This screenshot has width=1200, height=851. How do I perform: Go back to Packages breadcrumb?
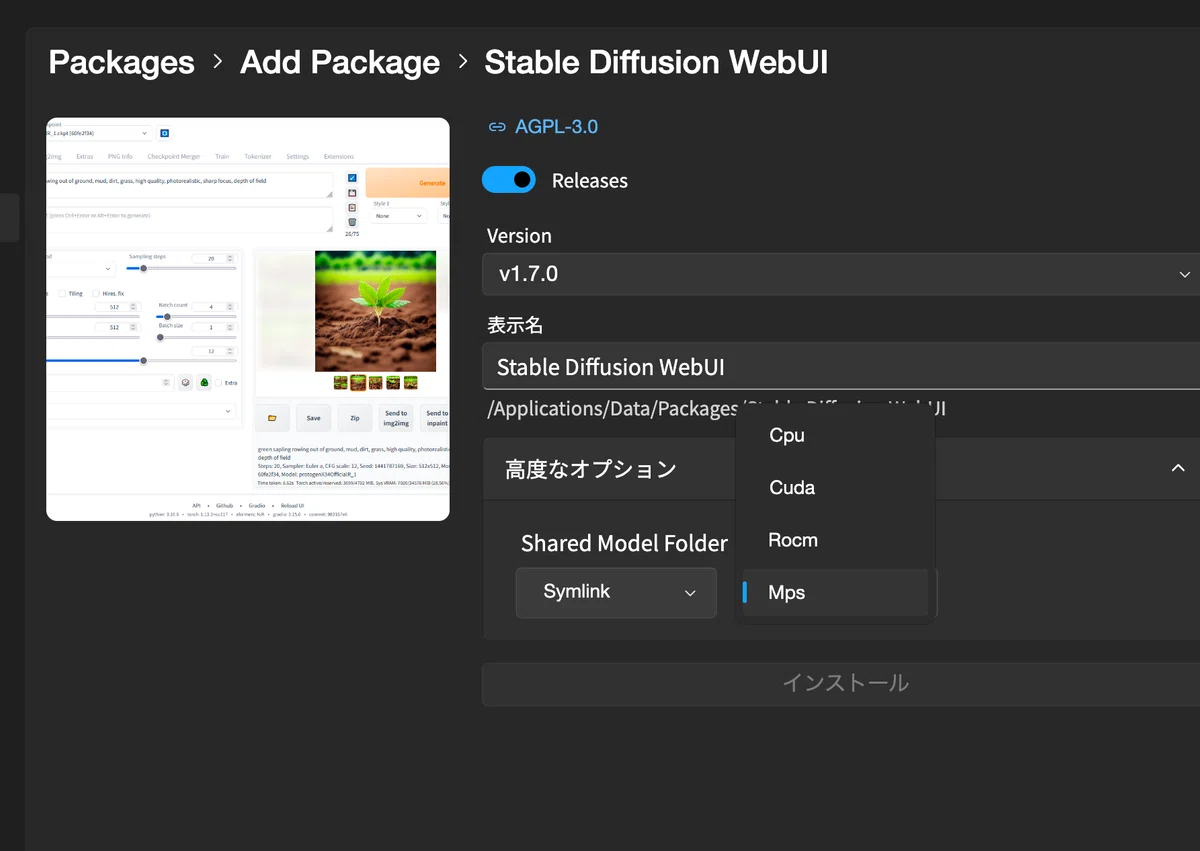point(121,62)
